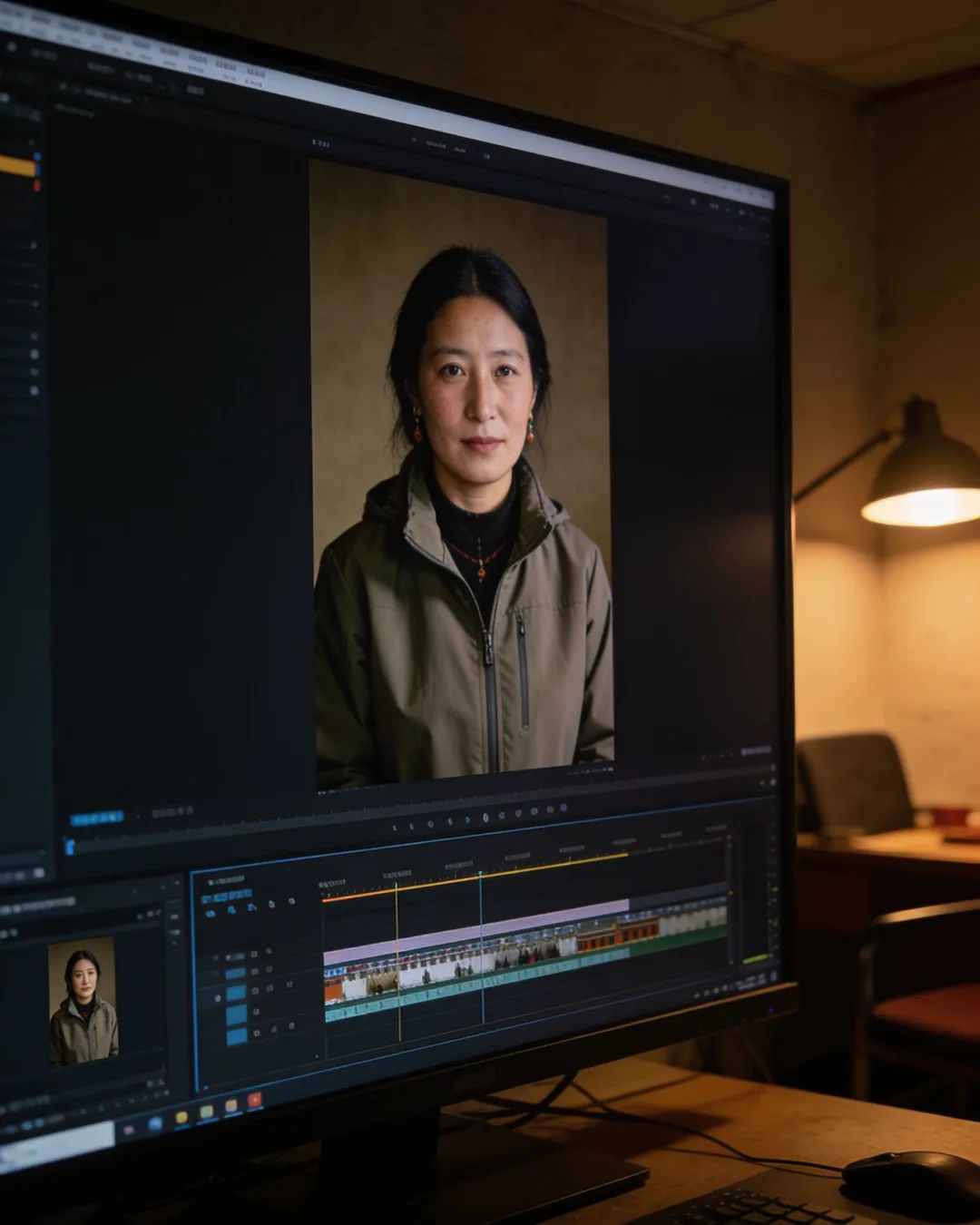
Task: Click the first tool icon in timeline header row
Action: [211, 914]
